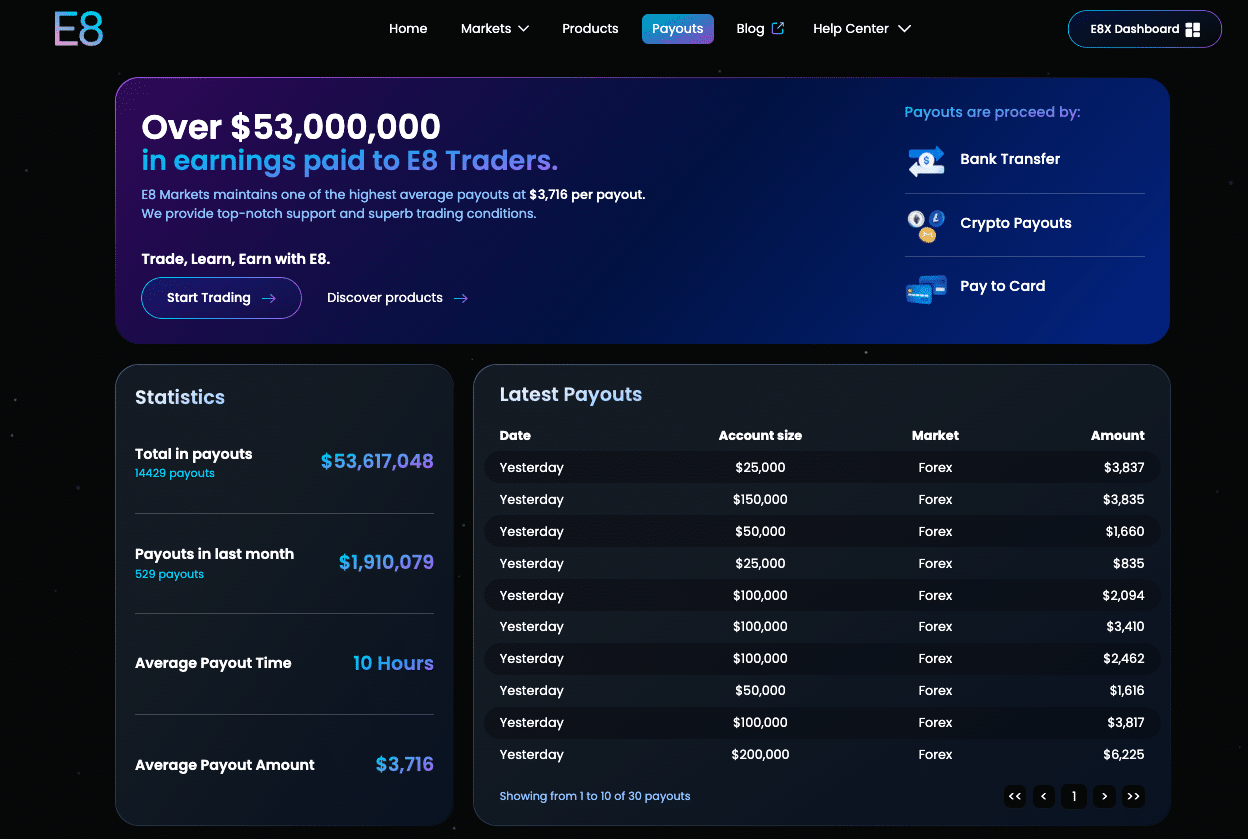Click the arrow beside Discover products
Image resolution: width=1248 pixels, height=839 pixels.
[x=460, y=298]
